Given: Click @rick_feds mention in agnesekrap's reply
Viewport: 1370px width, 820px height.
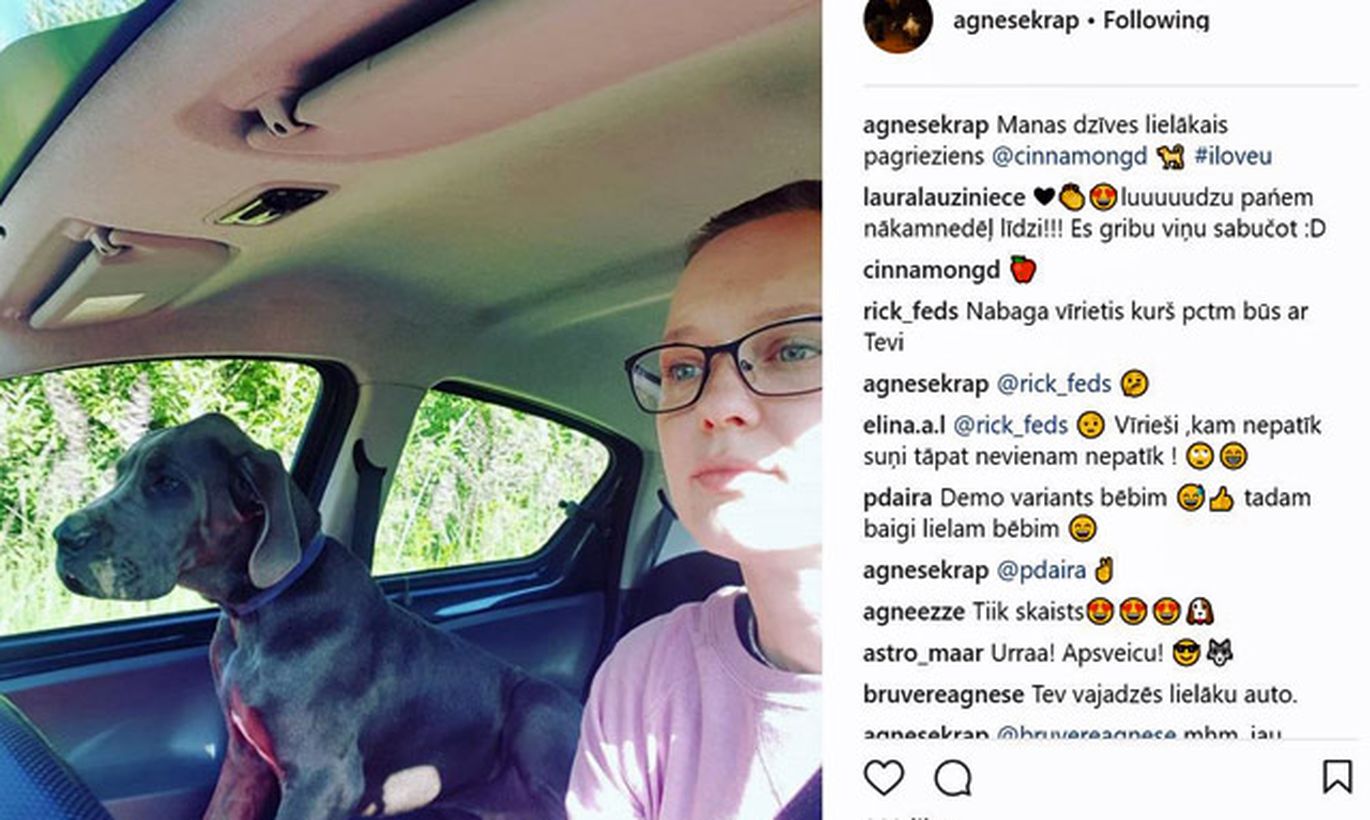Looking at the screenshot, I should tap(1054, 384).
